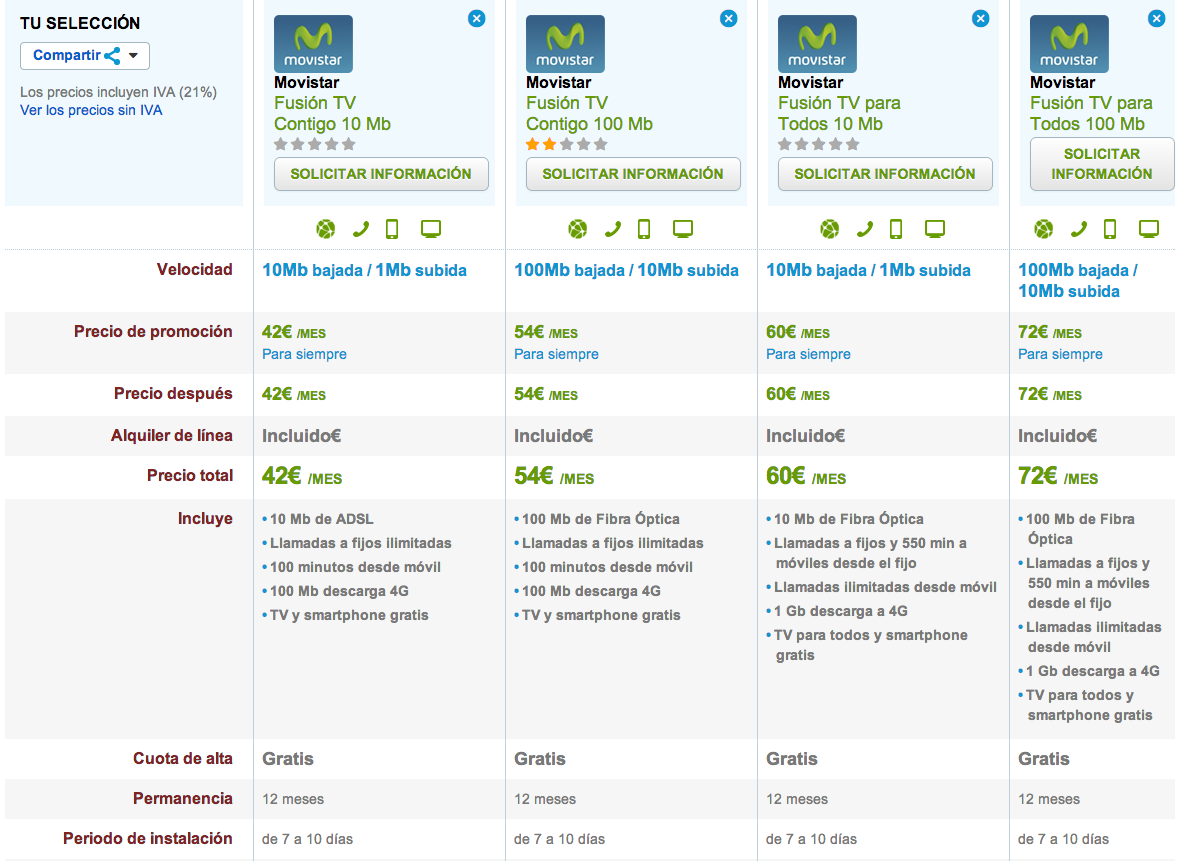
Task: Click Solicitar Información for Todos 10 Mb
Action: coord(885,174)
